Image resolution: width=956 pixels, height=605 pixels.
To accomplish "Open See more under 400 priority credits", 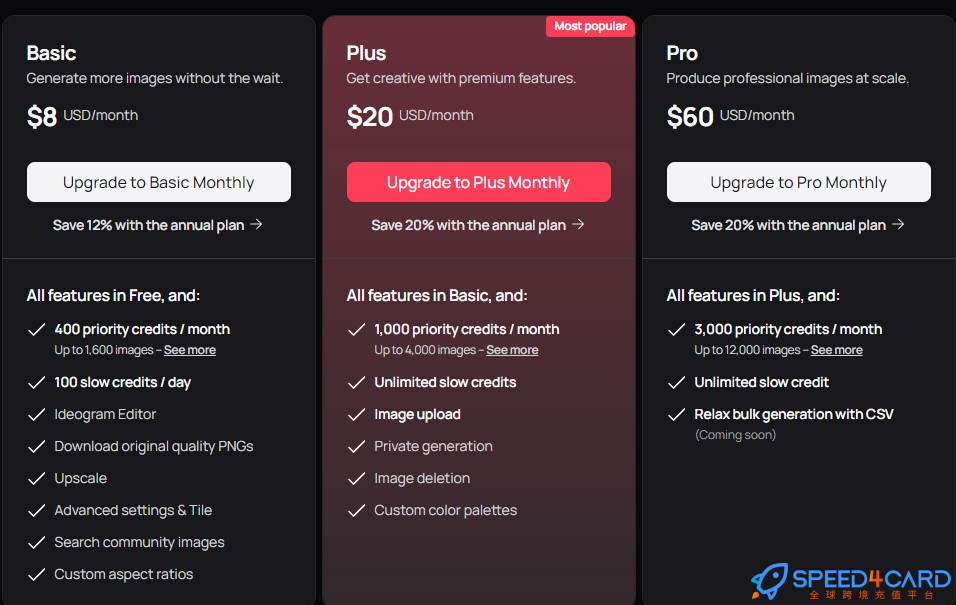I will 190,350.
